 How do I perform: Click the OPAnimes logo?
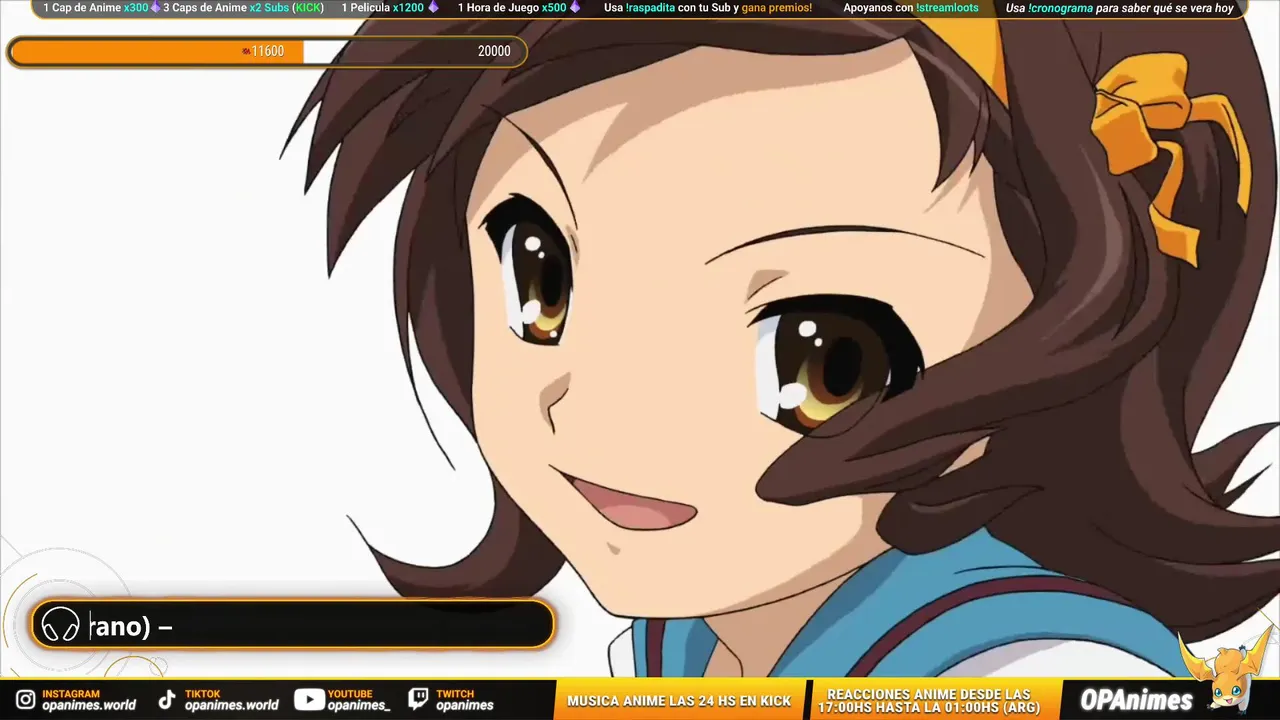[x=1137, y=700]
